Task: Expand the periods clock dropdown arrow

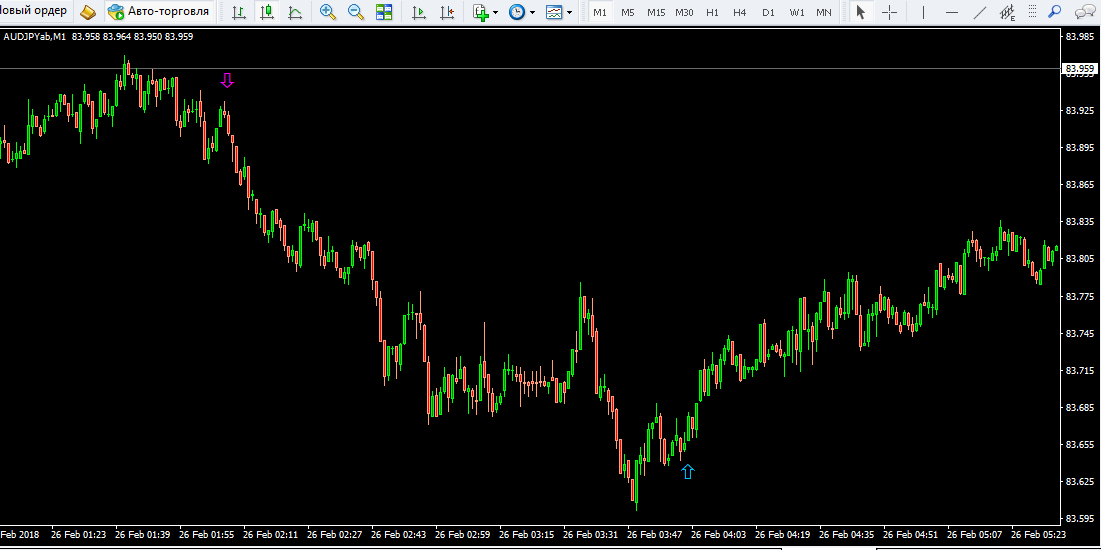Action: pos(532,13)
